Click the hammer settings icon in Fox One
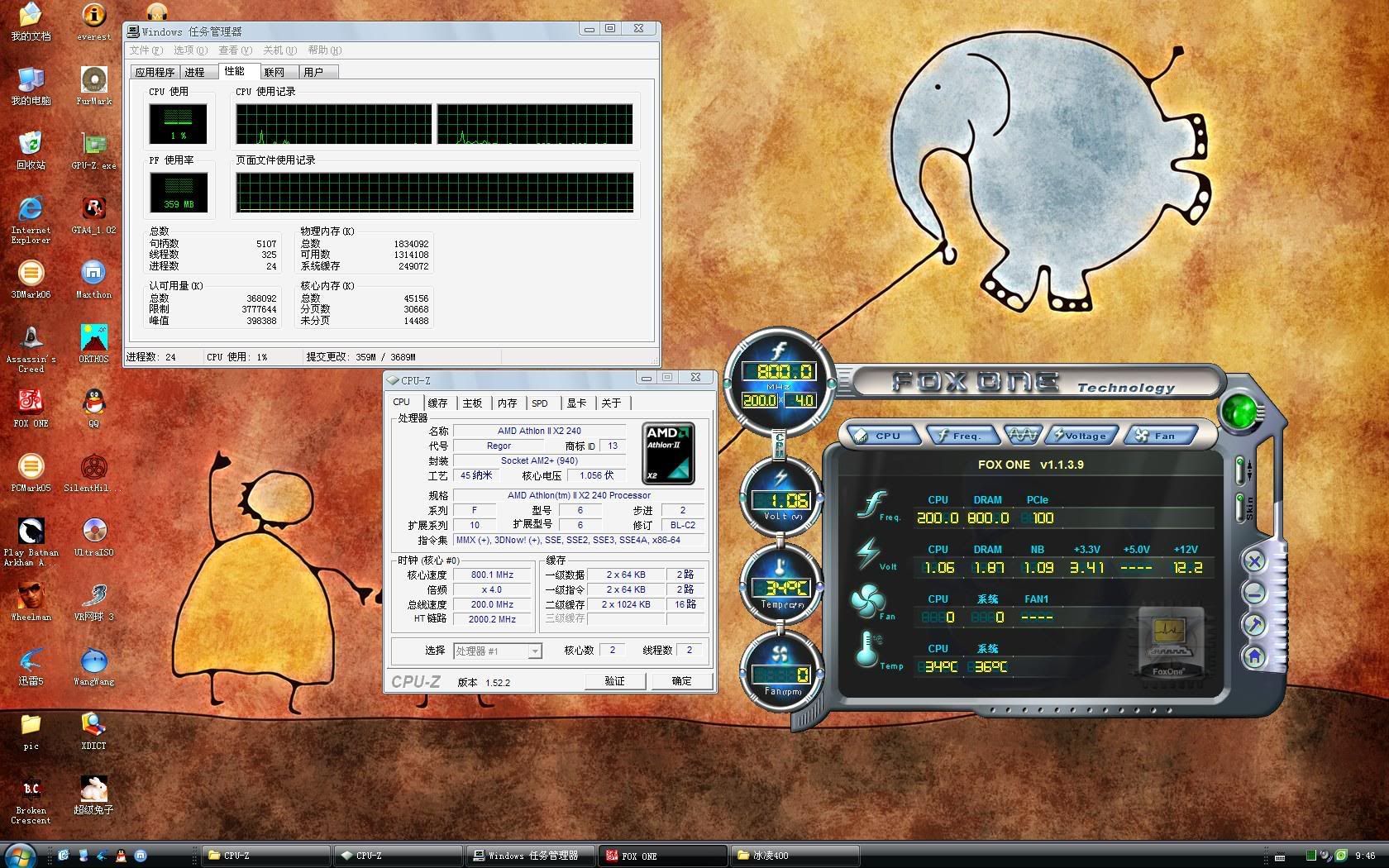Image resolution: width=1389 pixels, height=868 pixels. point(1254,625)
